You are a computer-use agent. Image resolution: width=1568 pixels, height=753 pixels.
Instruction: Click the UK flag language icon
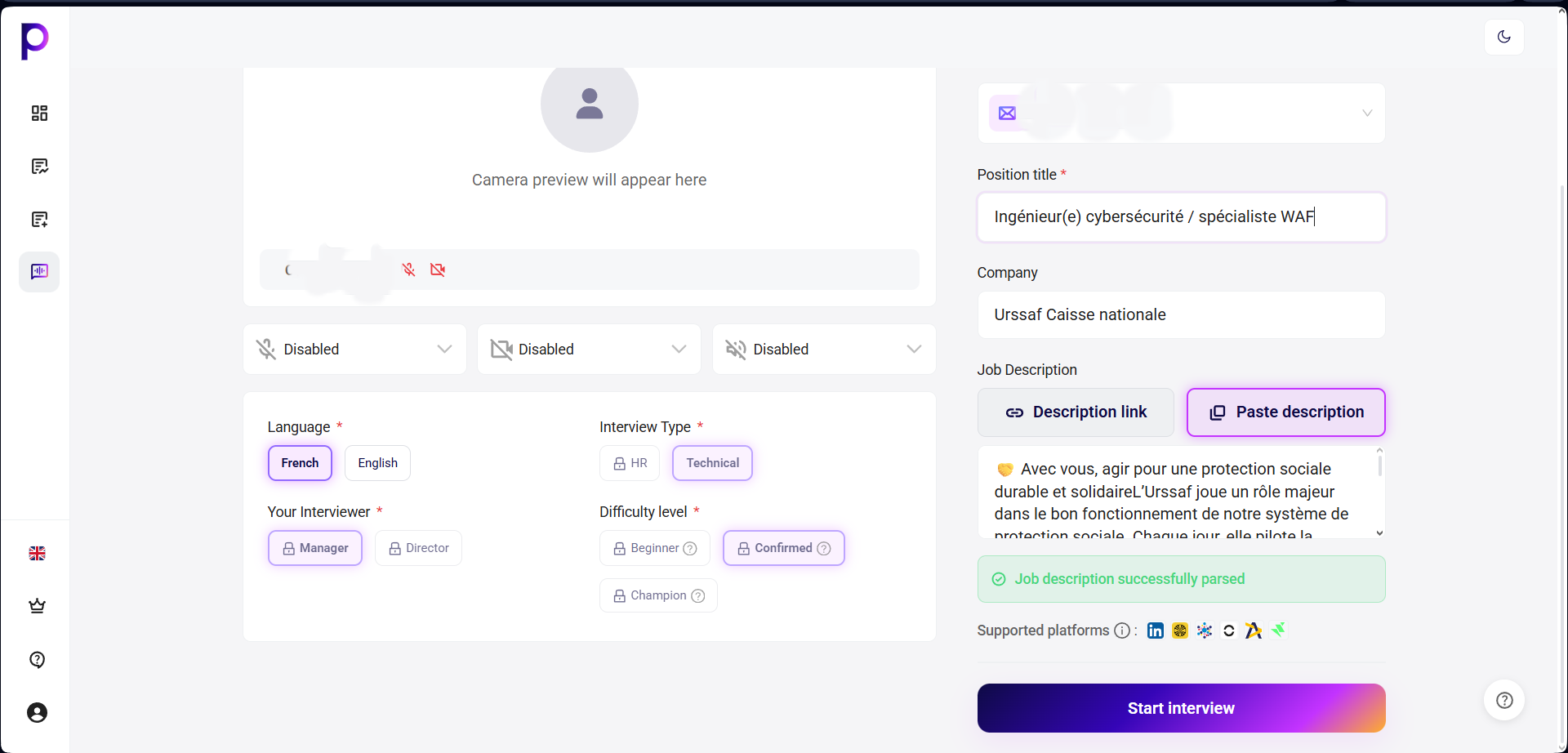click(38, 553)
